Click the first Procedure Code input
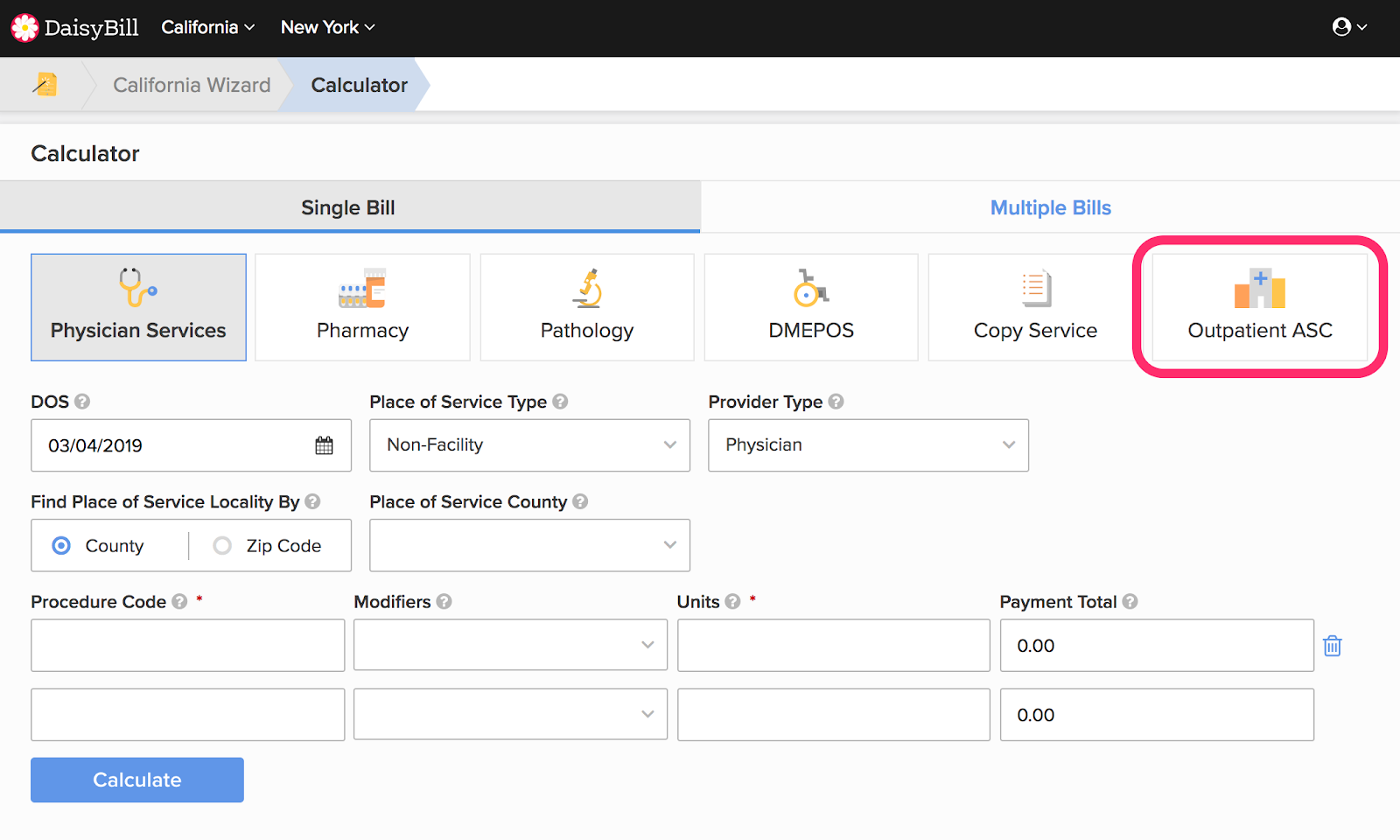The height and width of the screenshot is (840, 1400). point(187,645)
